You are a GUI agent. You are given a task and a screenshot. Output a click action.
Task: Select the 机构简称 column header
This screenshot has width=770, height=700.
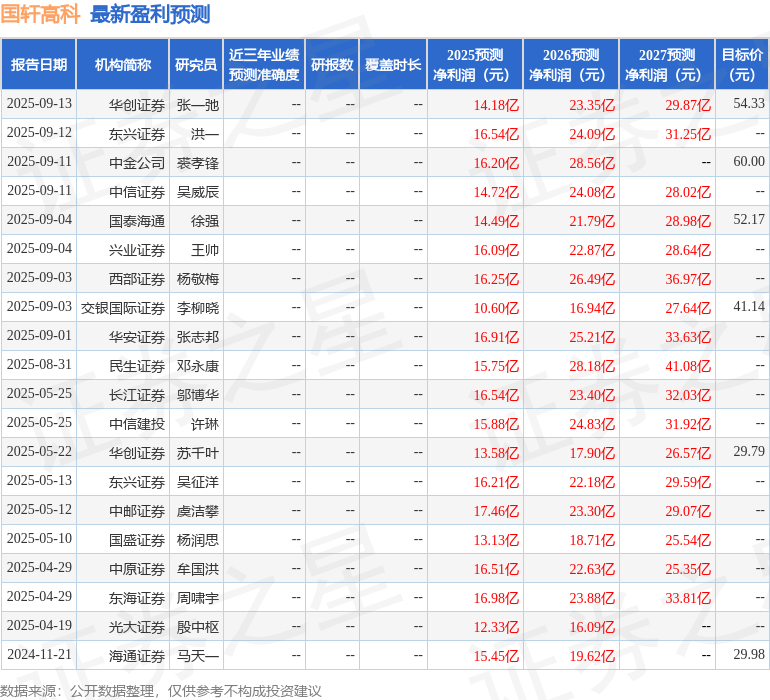(123, 64)
